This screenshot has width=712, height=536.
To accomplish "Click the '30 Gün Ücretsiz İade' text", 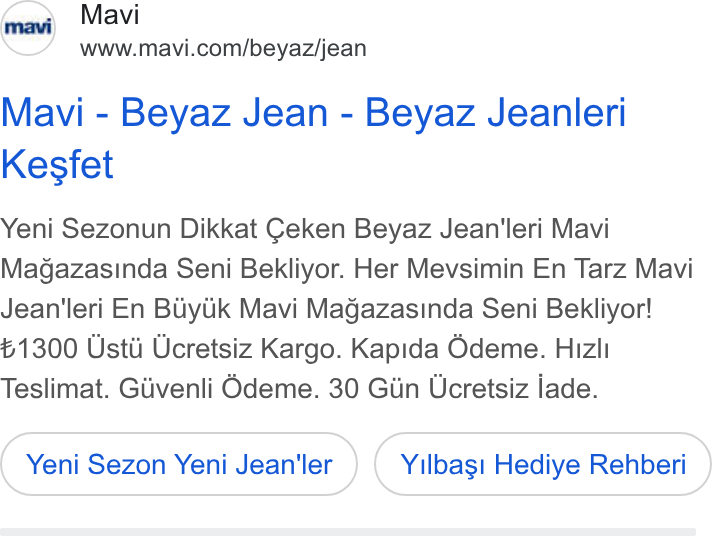I will point(463,389).
